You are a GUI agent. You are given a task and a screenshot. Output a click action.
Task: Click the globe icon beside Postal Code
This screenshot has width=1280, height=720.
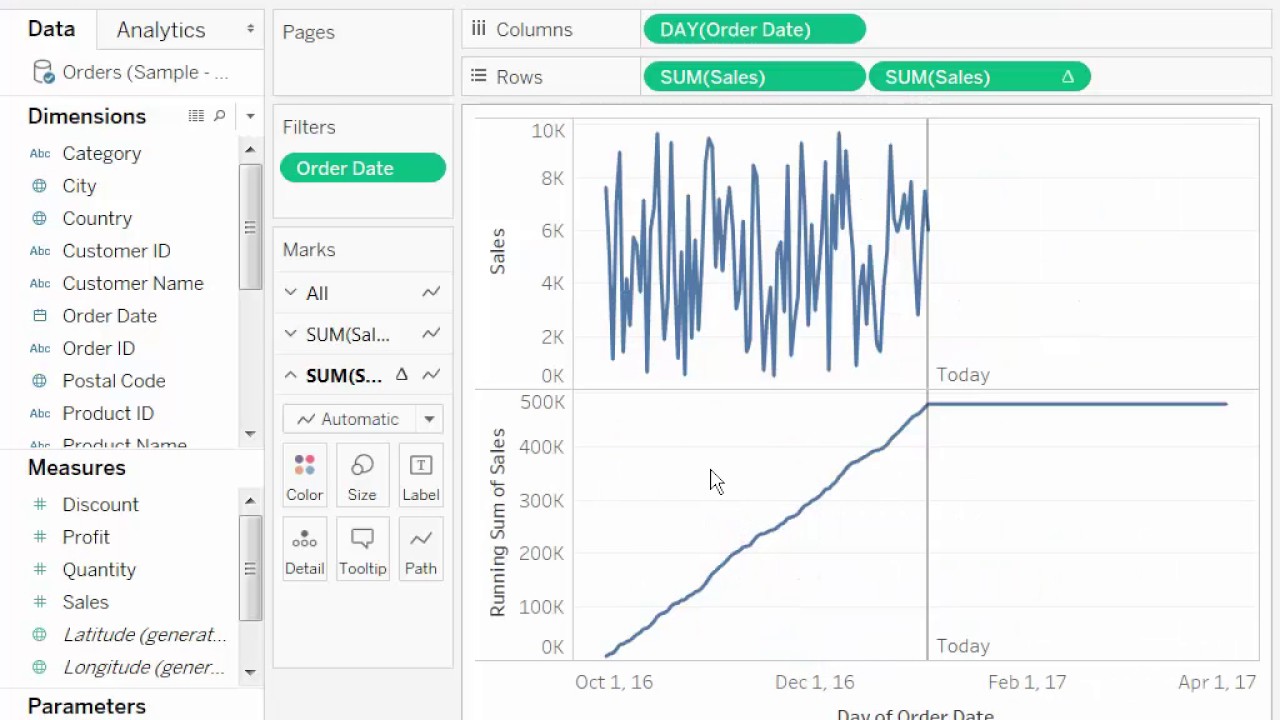click(x=40, y=381)
